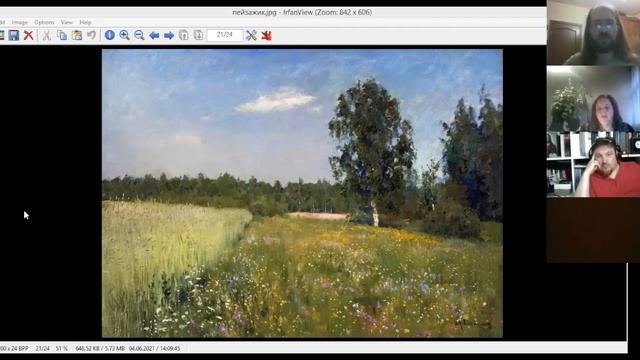Click the landscape painting in the viewer
The image size is (640, 360).
tap(302, 193)
